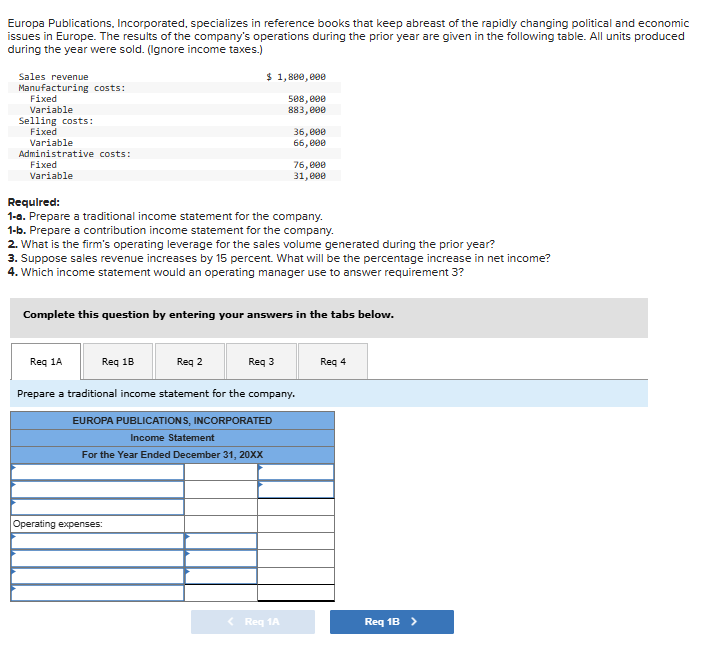Click third expense amount field below Operating expenses
The width and height of the screenshot is (708, 647).
[221, 576]
